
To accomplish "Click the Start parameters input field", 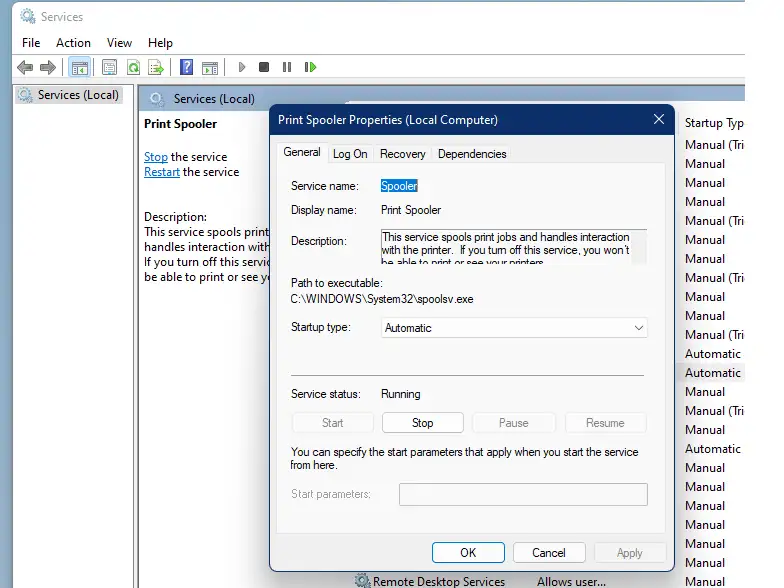I will click(x=523, y=494).
